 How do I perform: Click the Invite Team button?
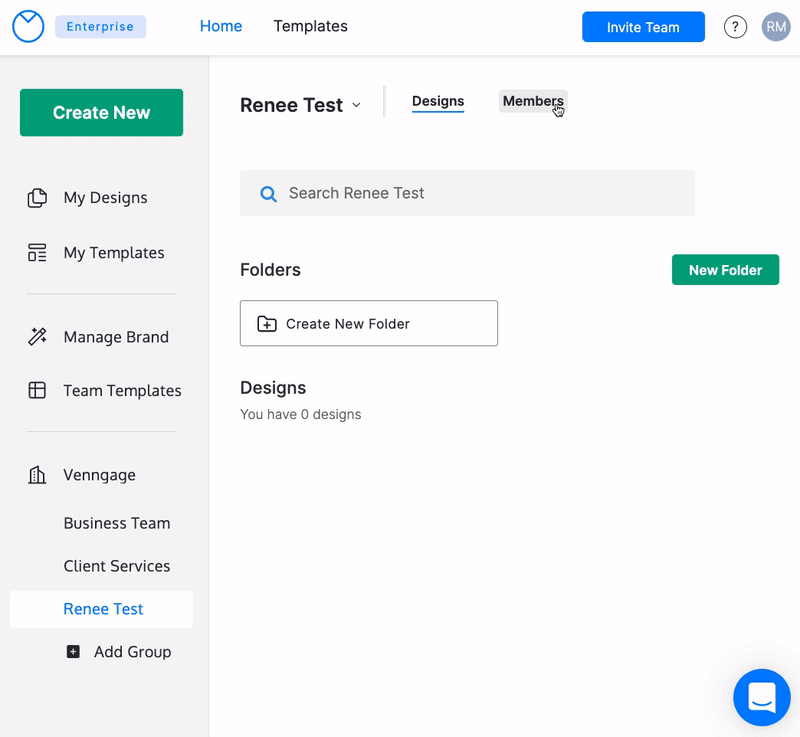click(x=643, y=27)
